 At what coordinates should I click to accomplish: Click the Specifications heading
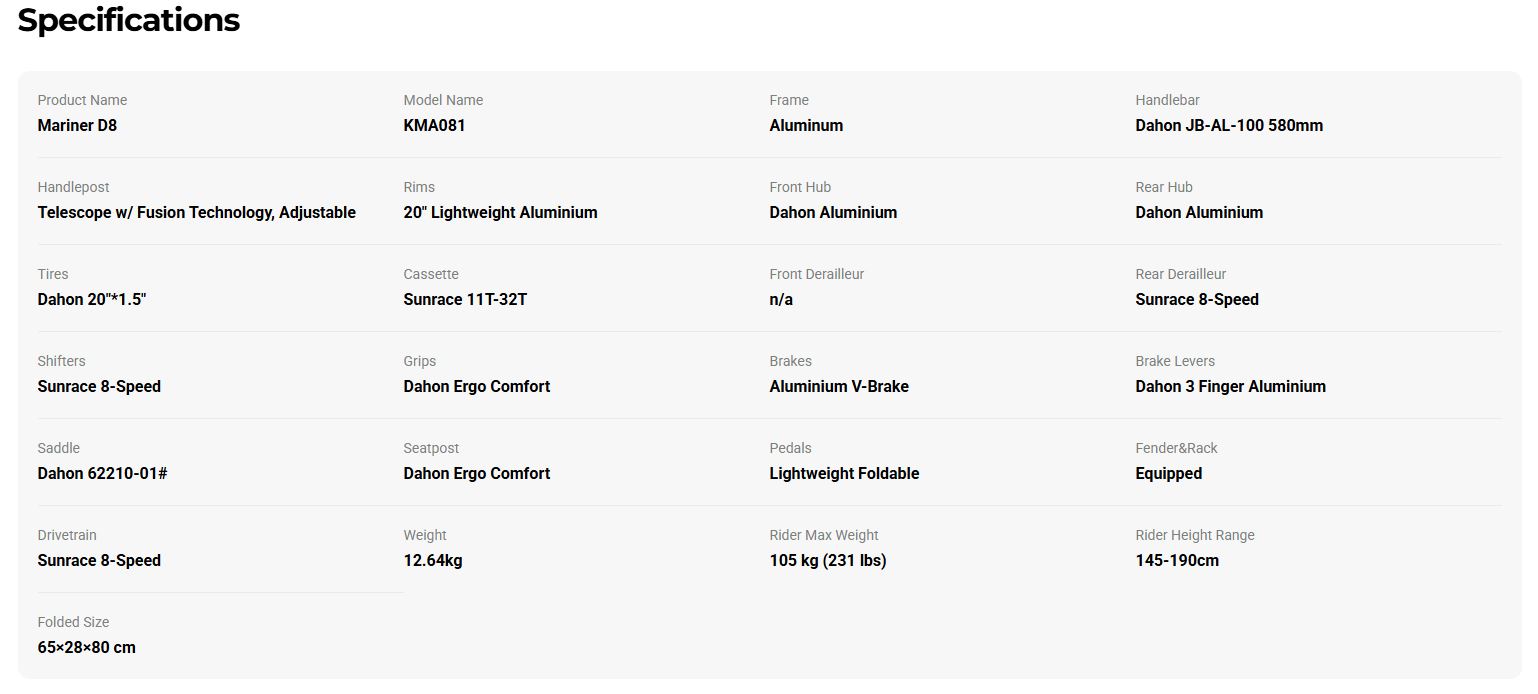pyautogui.click(x=129, y=20)
